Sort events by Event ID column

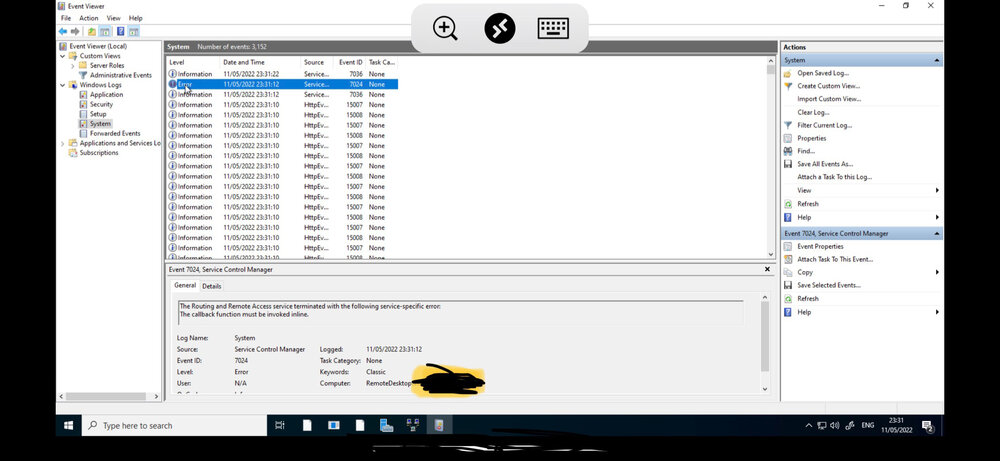click(349, 62)
